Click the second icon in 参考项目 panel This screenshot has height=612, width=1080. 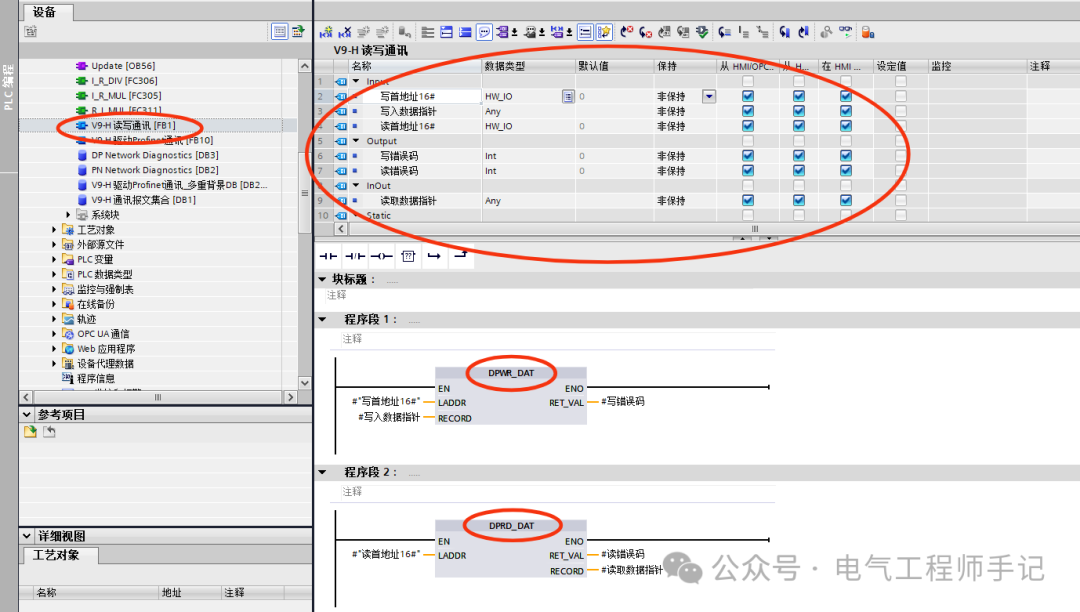tap(50, 432)
